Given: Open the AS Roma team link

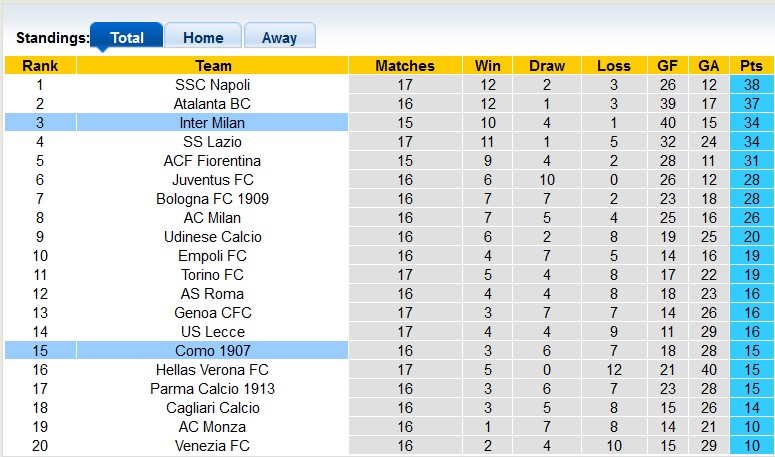Looking at the screenshot, I should pos(213,294).
